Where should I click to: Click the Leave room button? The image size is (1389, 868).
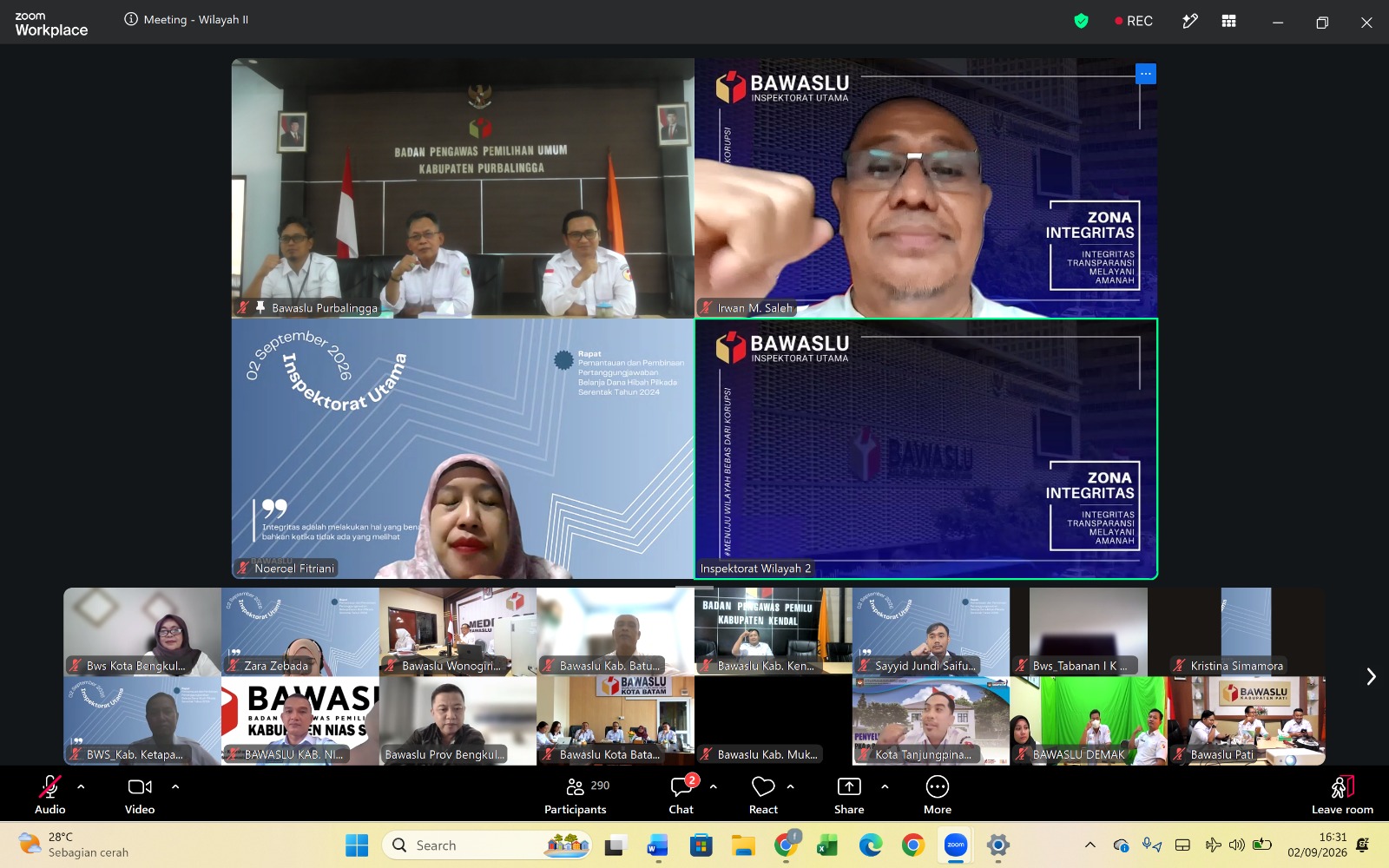click(x=1342, y=794)
